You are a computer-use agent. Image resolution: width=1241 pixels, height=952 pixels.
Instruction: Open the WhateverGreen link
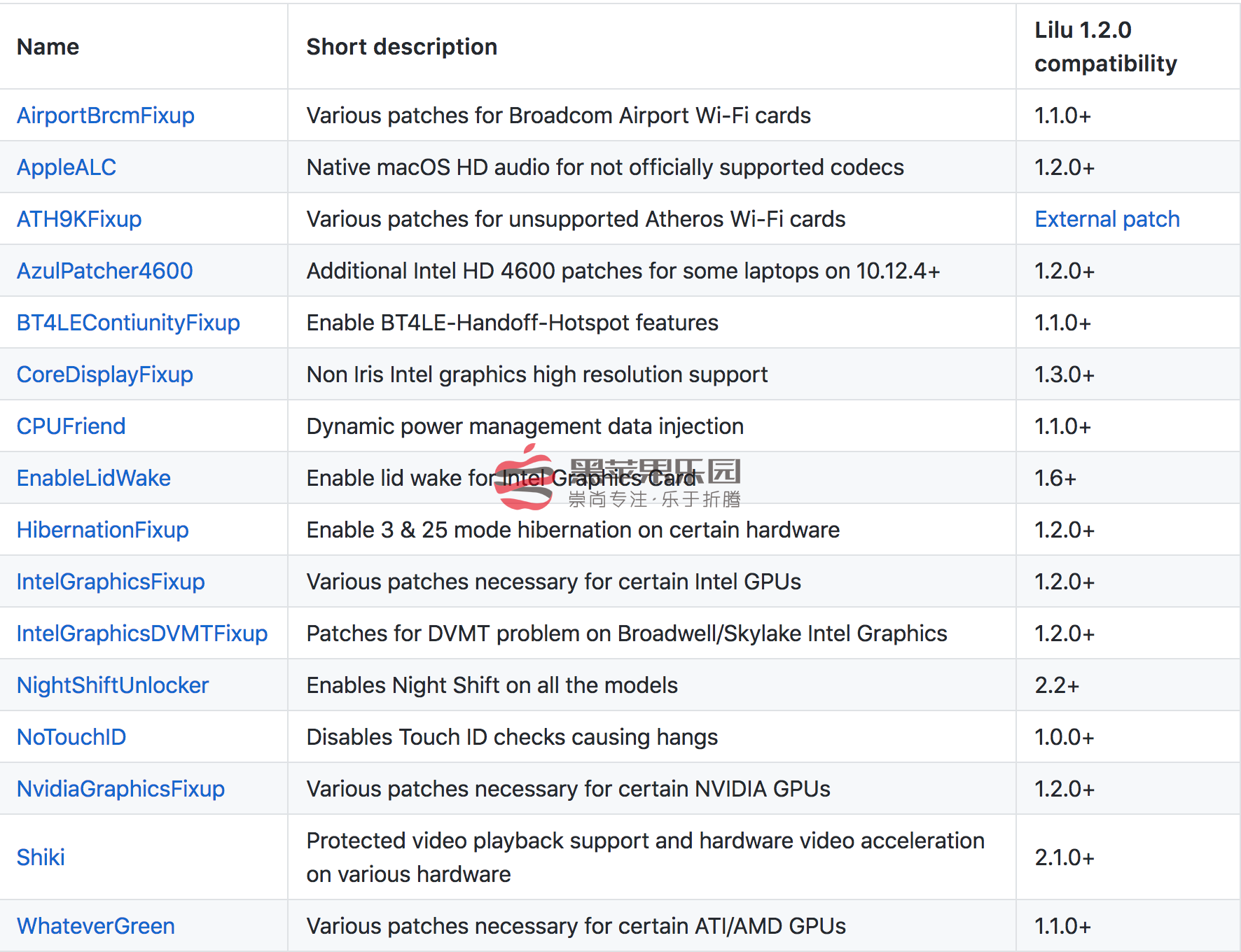coord(96,926)
